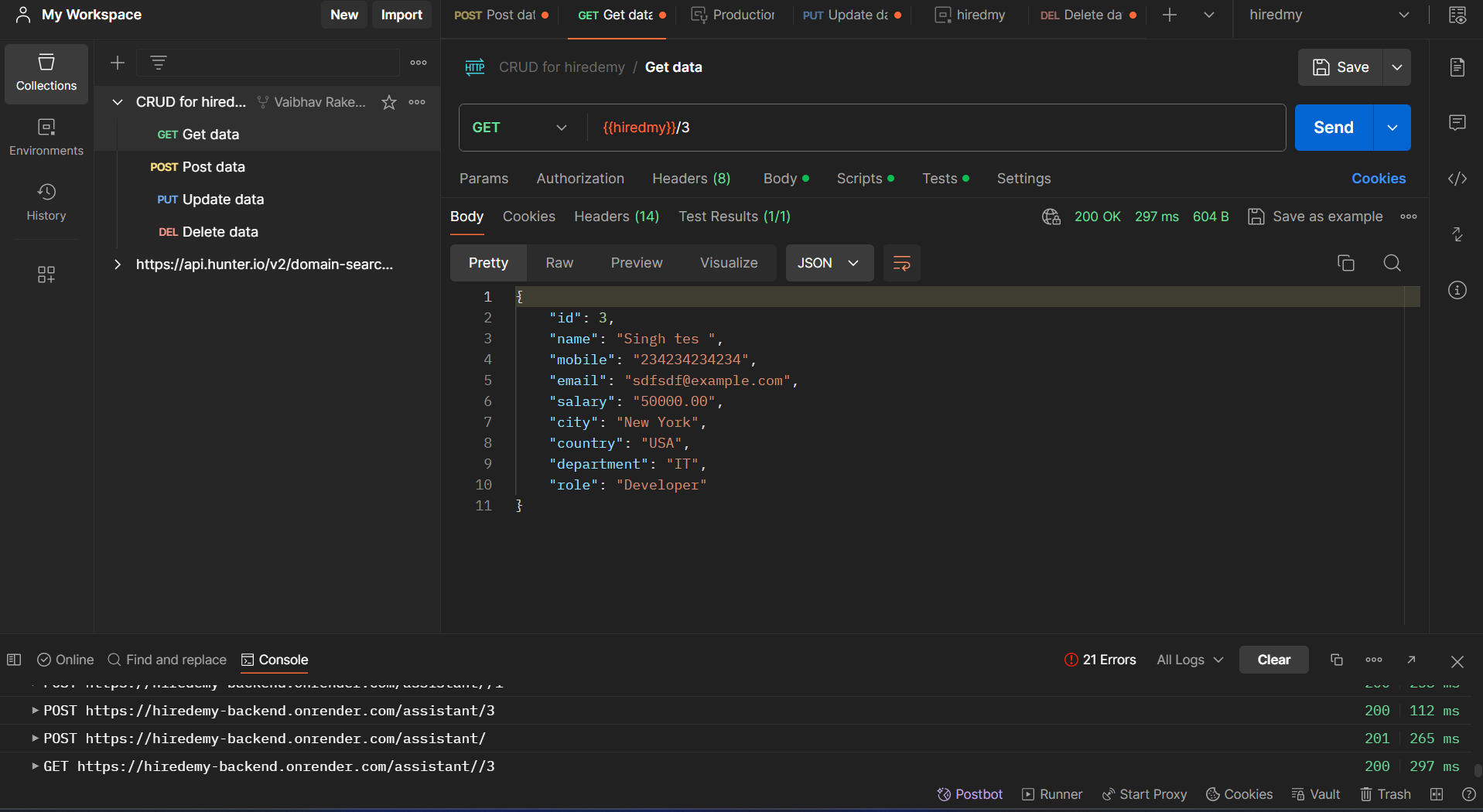Open Trash in the footer
Image resolution: width=1483 pixels, height=812 pixels.
click(1386, 794)
